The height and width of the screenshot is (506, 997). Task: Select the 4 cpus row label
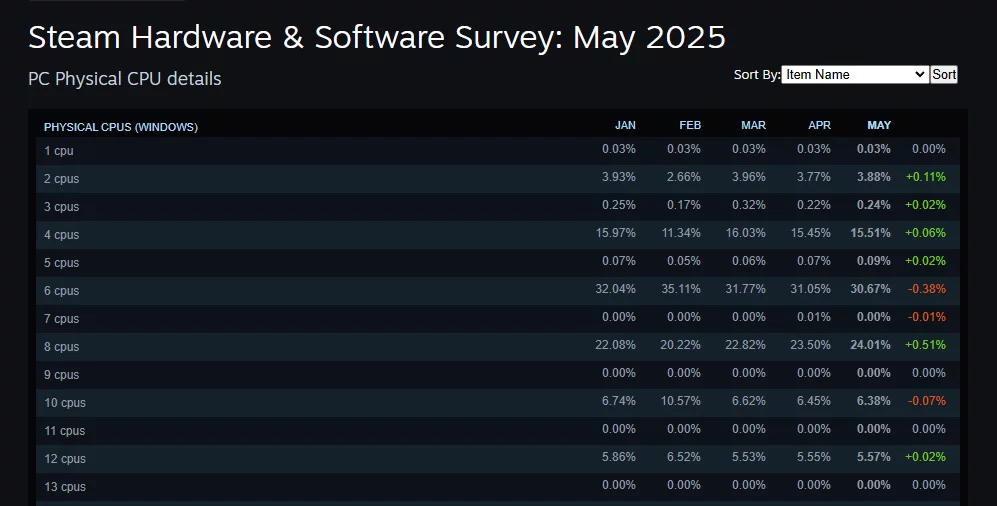tap(61, 235)
